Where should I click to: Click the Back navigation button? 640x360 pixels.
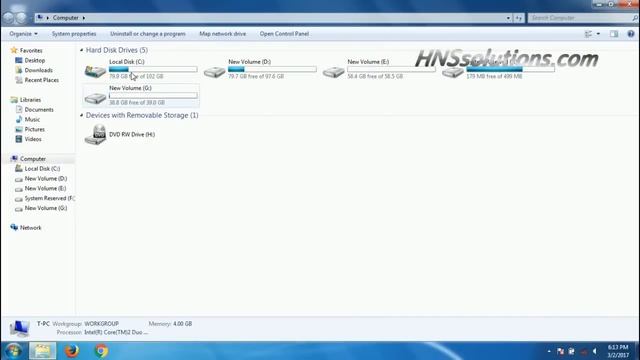coord(8,18)
